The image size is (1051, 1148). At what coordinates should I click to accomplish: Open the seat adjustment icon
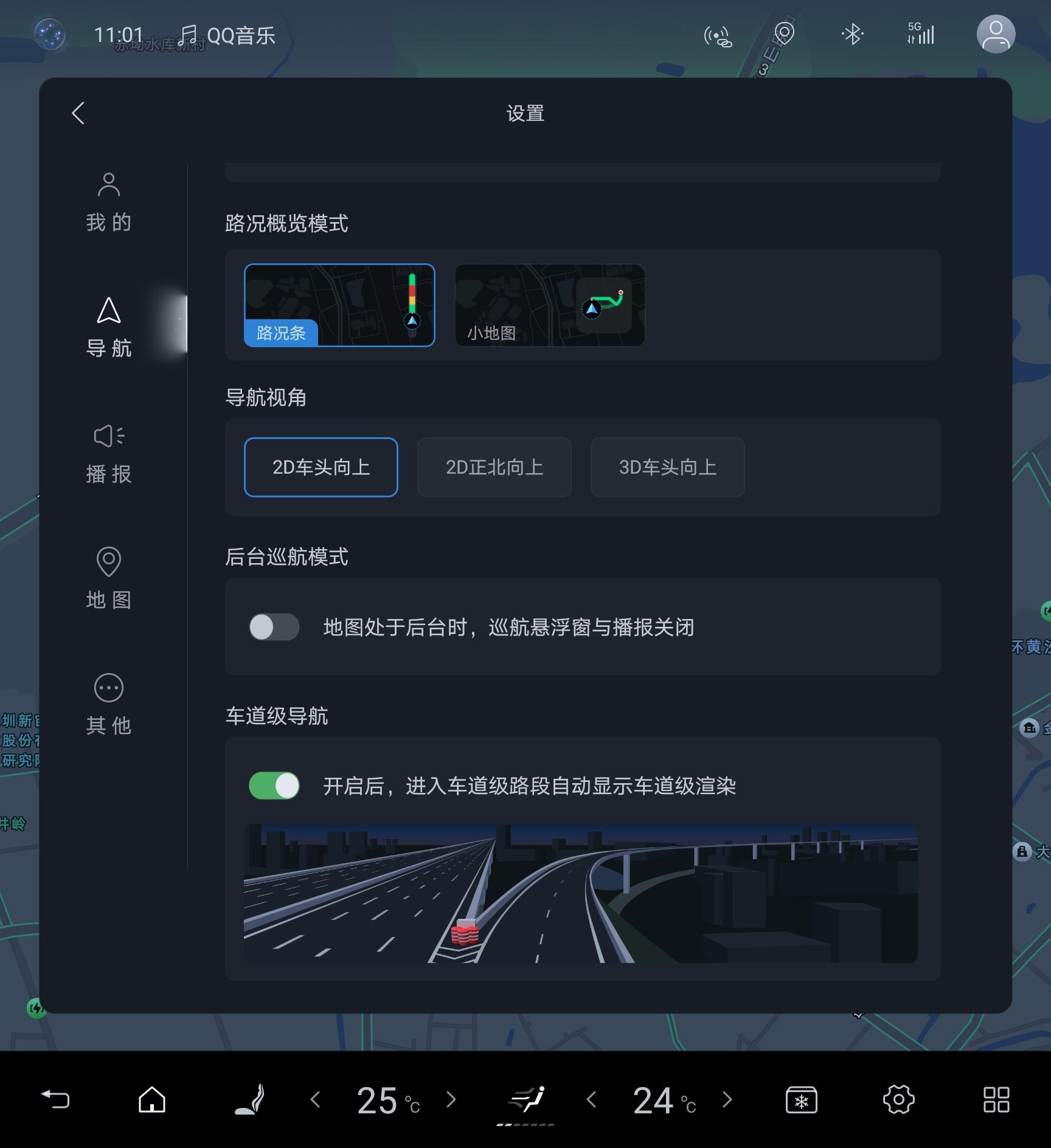point(250,1099)
